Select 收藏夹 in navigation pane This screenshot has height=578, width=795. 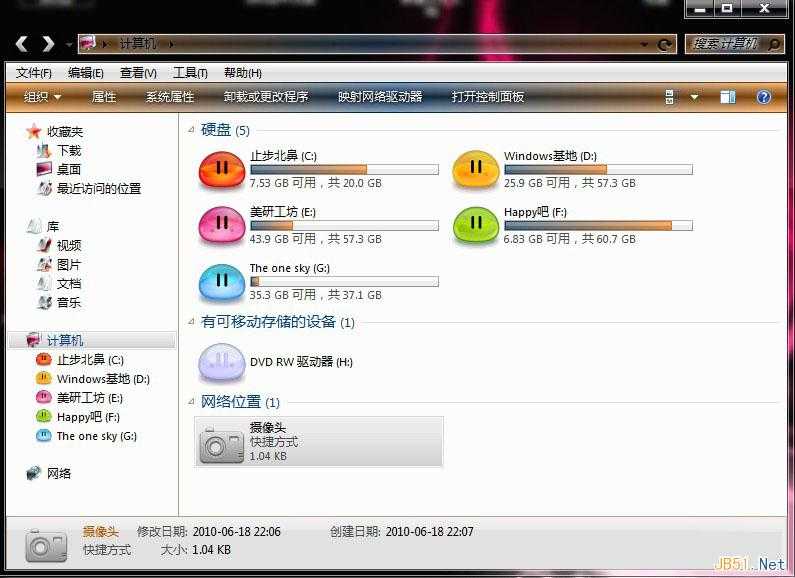pyautogui.click(x=64, y=132)
